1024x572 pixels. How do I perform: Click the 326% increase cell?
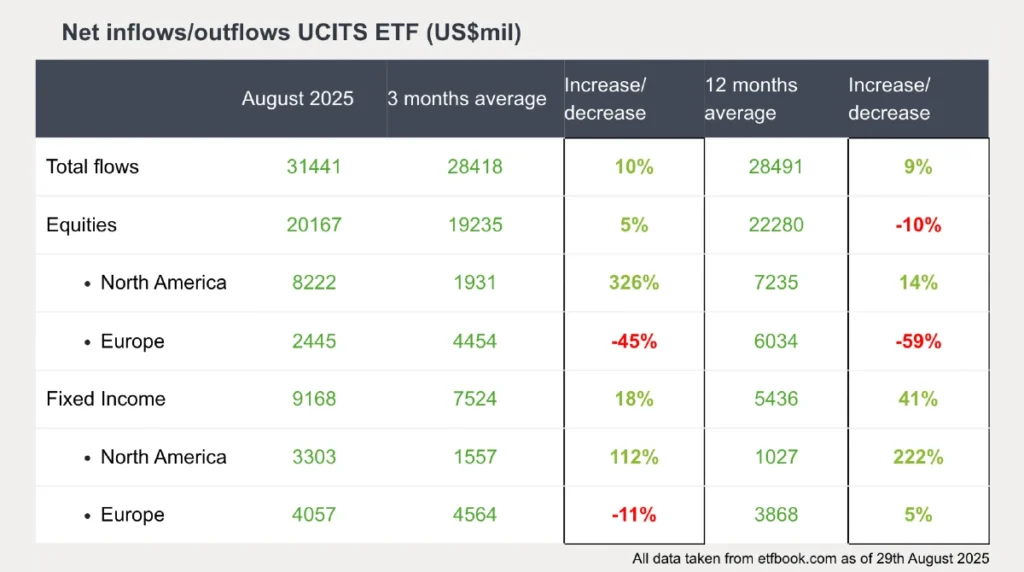coord(633,283)
